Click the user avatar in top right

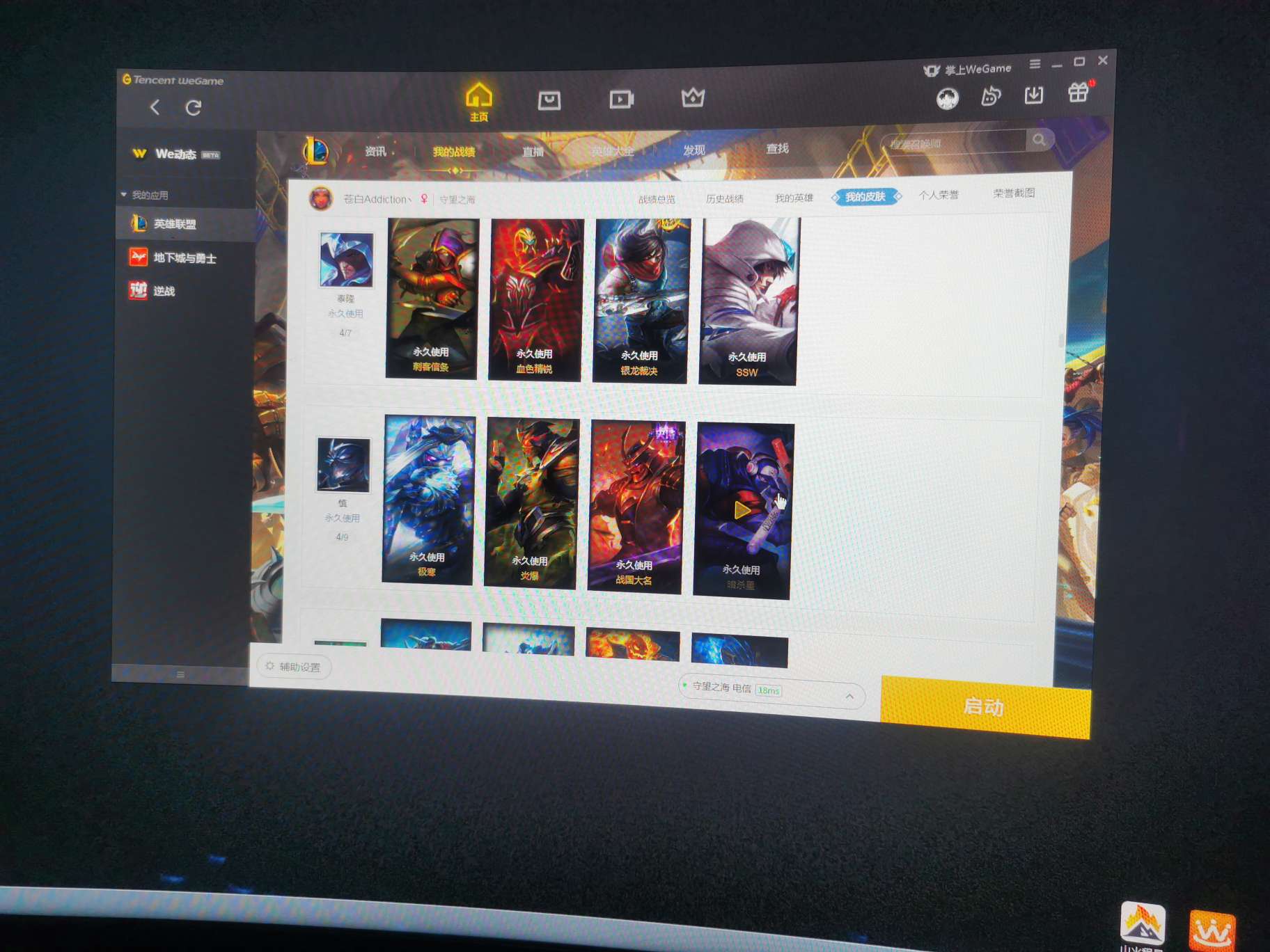(948, 99)
